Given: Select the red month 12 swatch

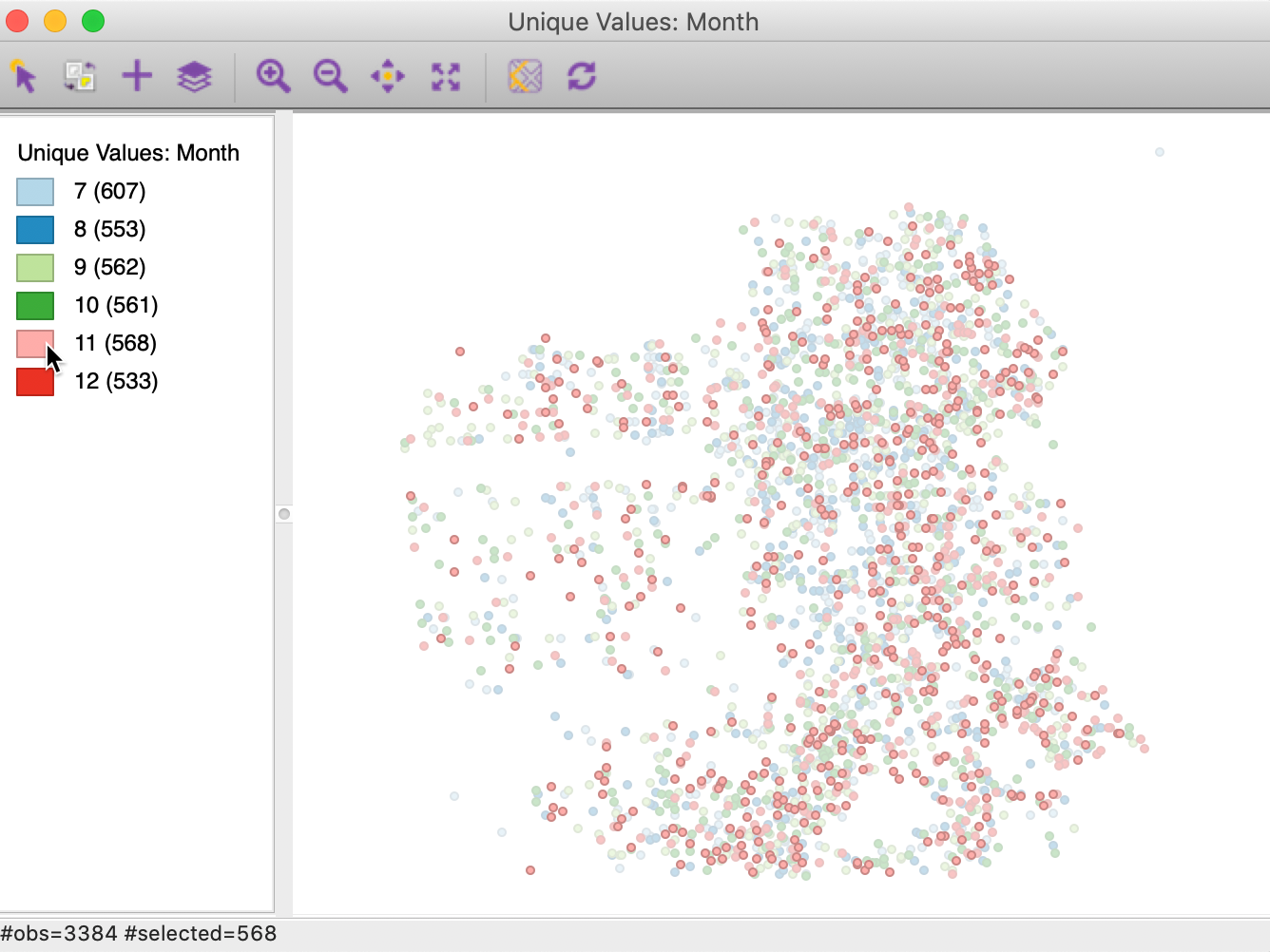Looking at the screenshot, I should pyautogui.click(x=35, y=382).
